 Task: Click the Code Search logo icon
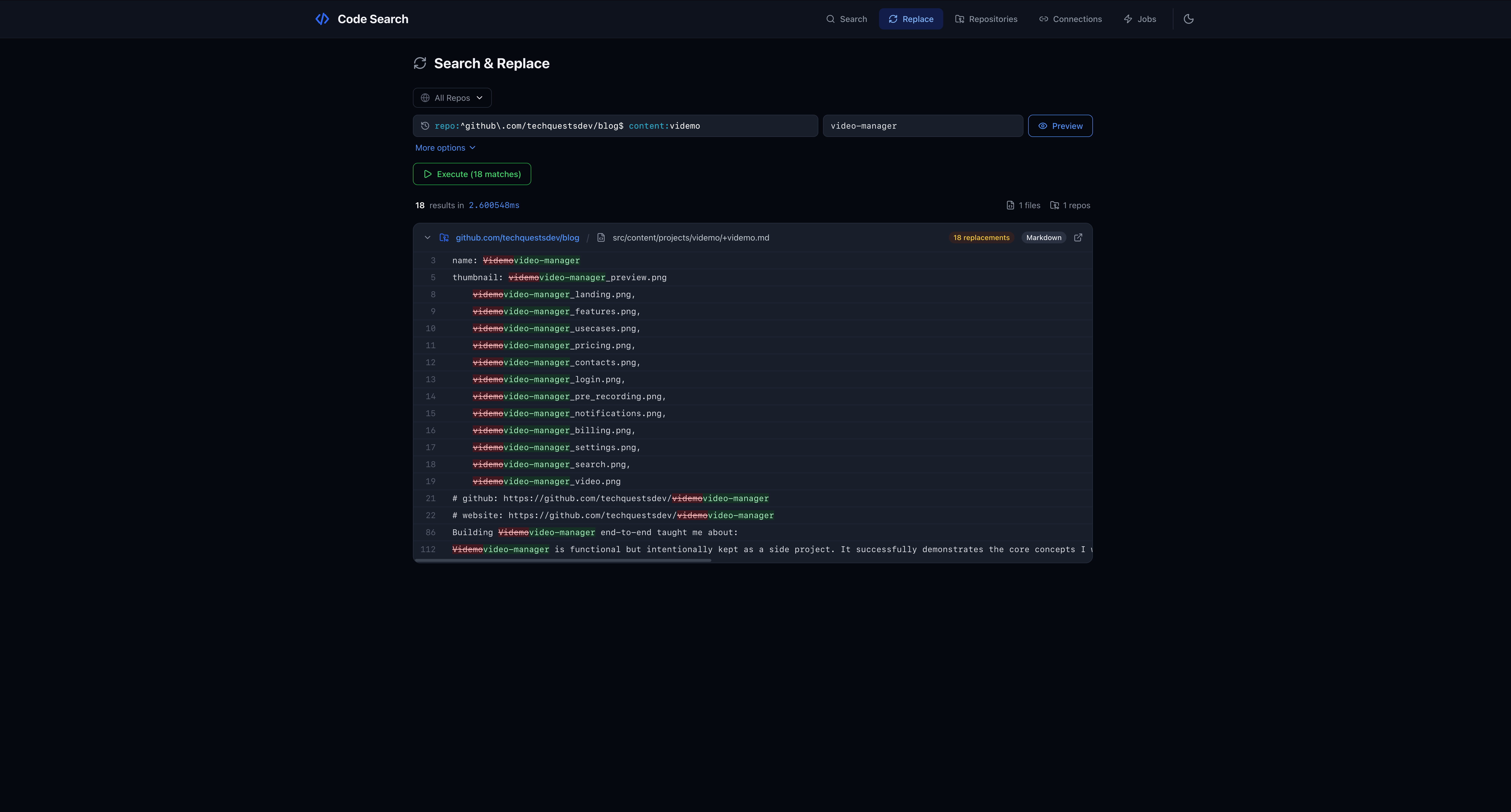tap(322, 19)
